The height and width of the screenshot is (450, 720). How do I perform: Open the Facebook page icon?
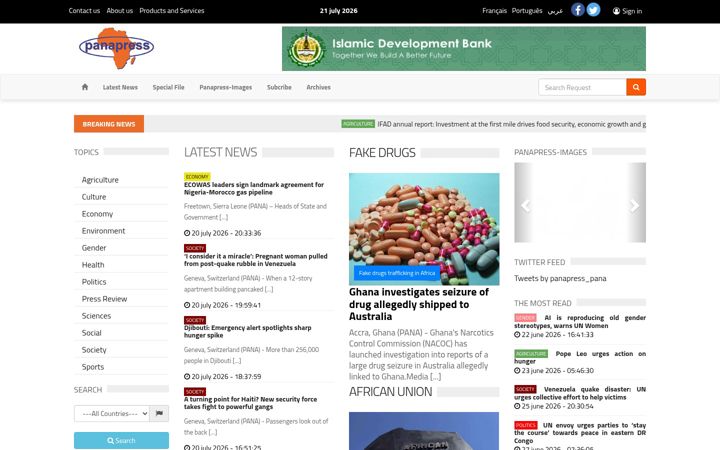578,10
